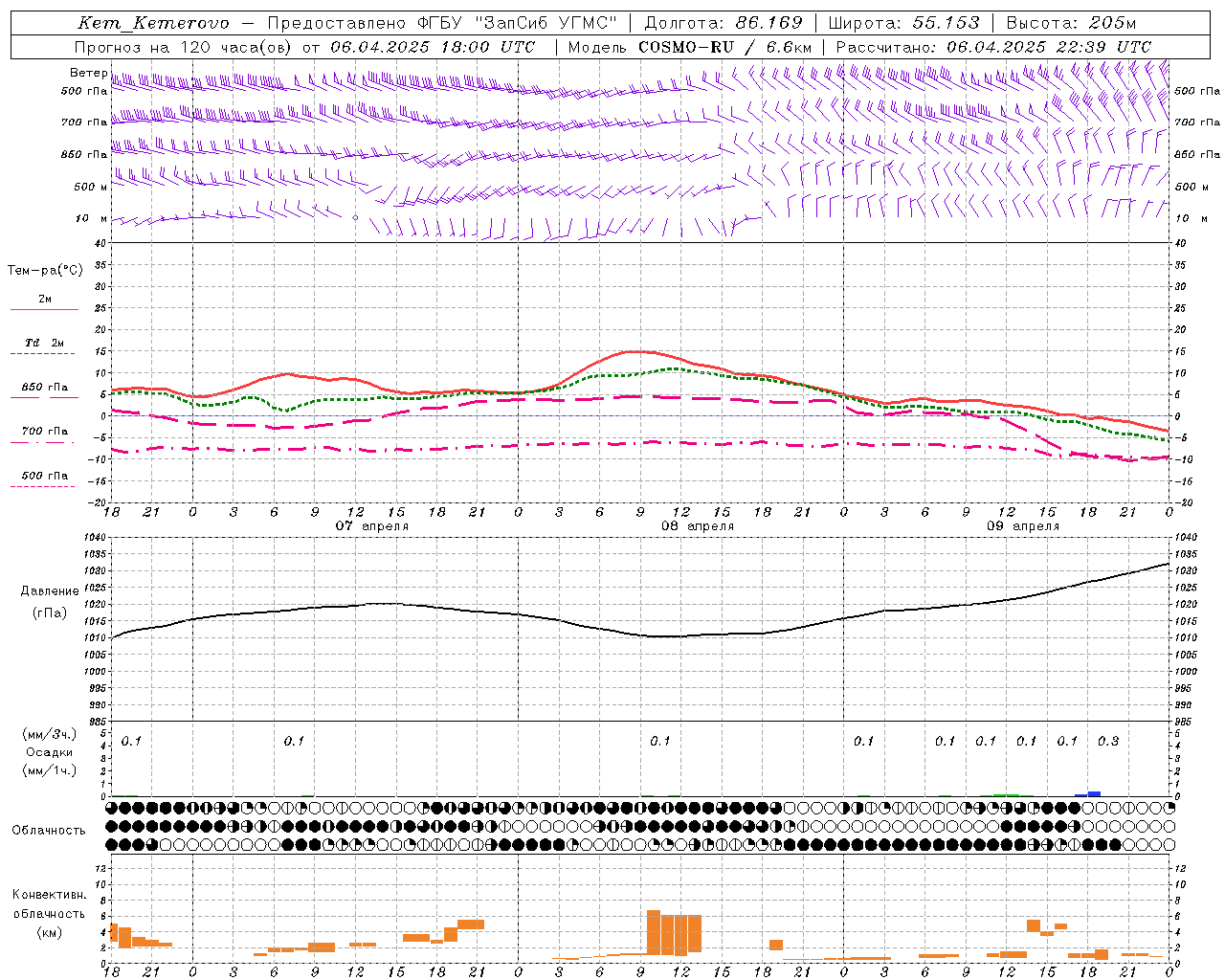The height and width of the screenshot is (980, 1225).
Task: Click the Ветер wind panel label
Action: [x=88, y=73]
